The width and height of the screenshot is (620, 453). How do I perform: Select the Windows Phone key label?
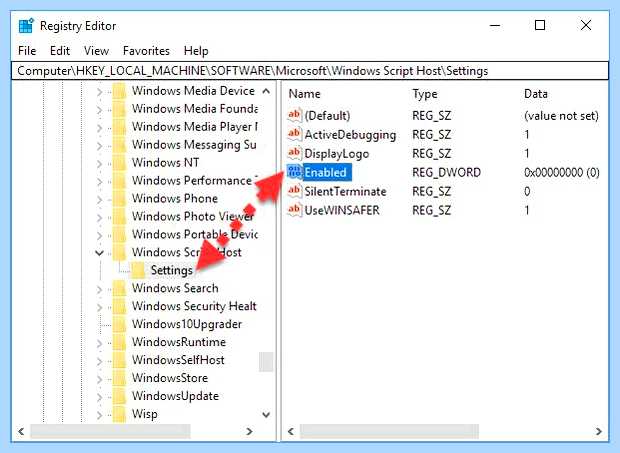coord(175,198)
